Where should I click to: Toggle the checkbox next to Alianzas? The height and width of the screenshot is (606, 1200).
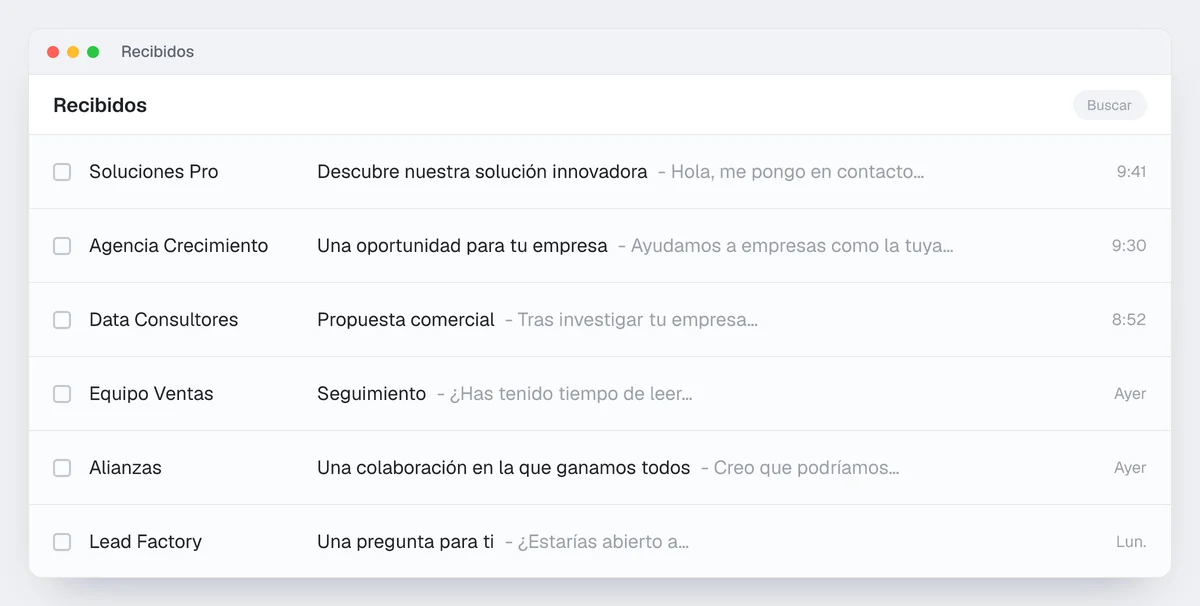[x=62, y=468]
